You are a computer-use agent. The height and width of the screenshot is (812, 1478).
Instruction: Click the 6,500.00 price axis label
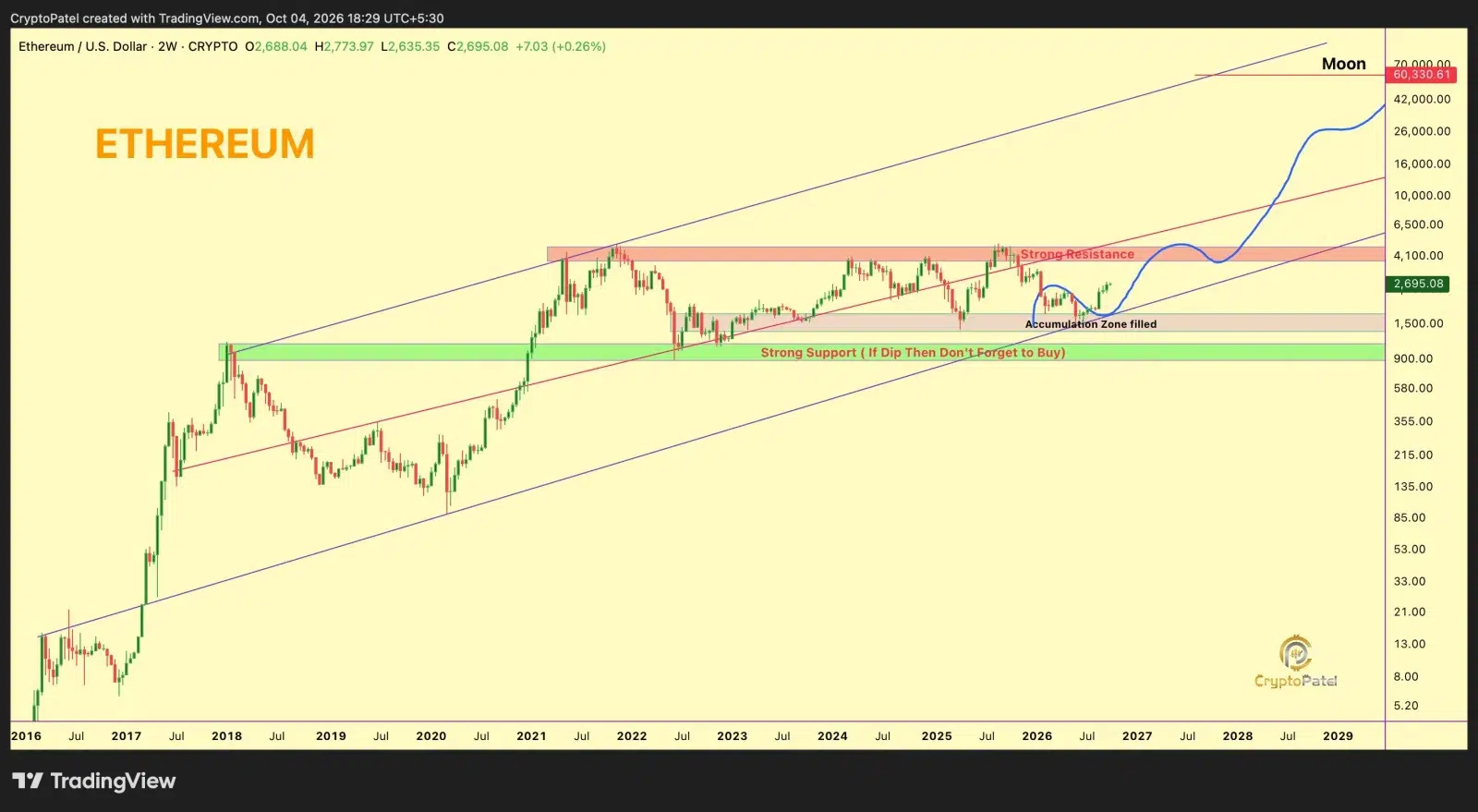pyautogui.click(x=1419, y=224)
